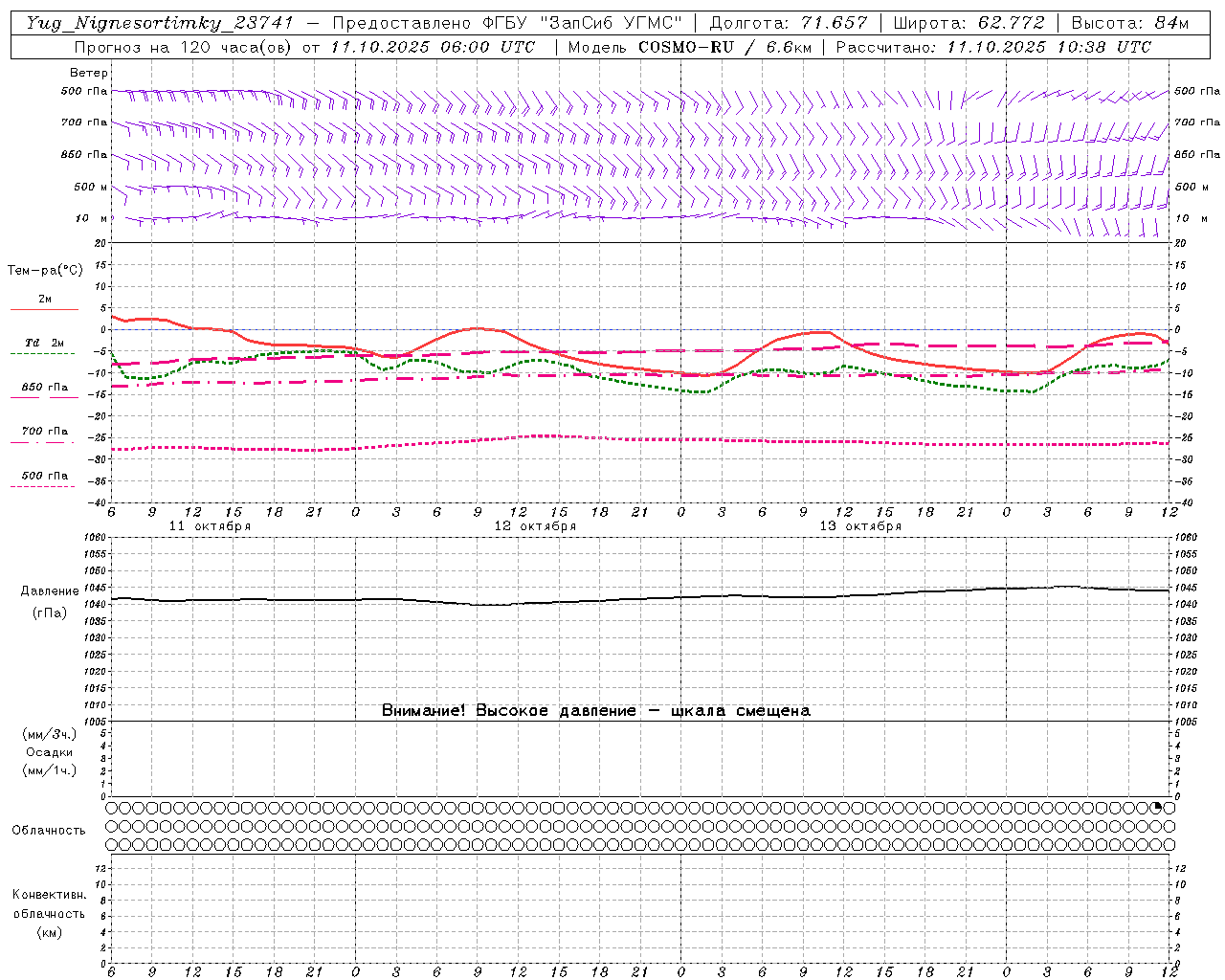Click the (км) convective cloud unit label
This screenshot has height=980, width=1225.
(x=49, y=932)
